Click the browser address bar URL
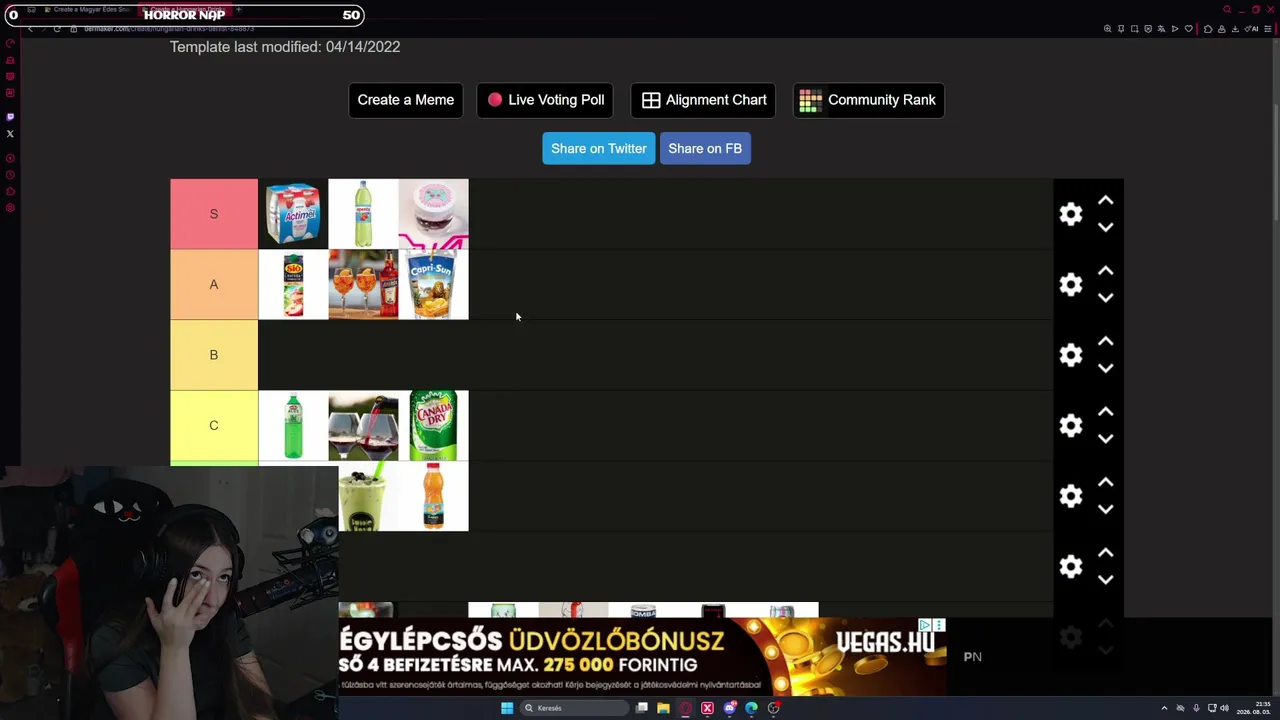Viewport: 1280px width, 720px height. coord(168,29)
